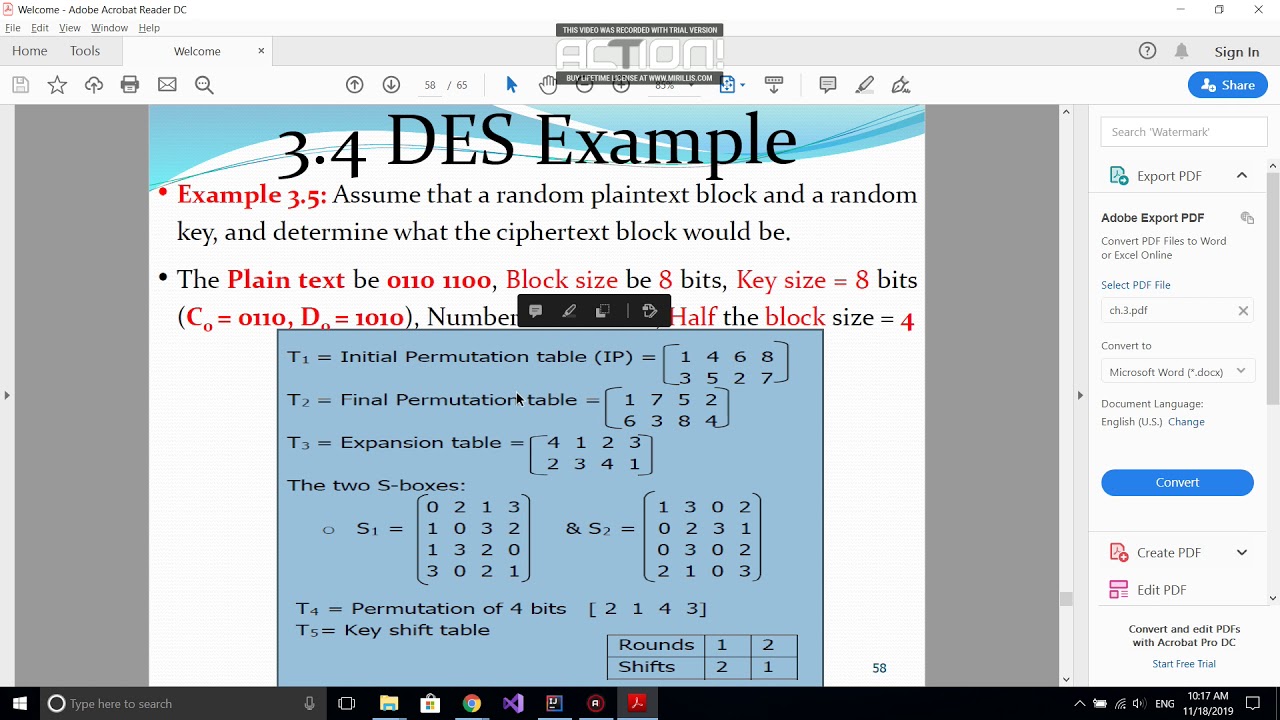This screenshot has height=720, width=1280.
Task: Open the Windows Start menu
Action: [x=20, y=703]
